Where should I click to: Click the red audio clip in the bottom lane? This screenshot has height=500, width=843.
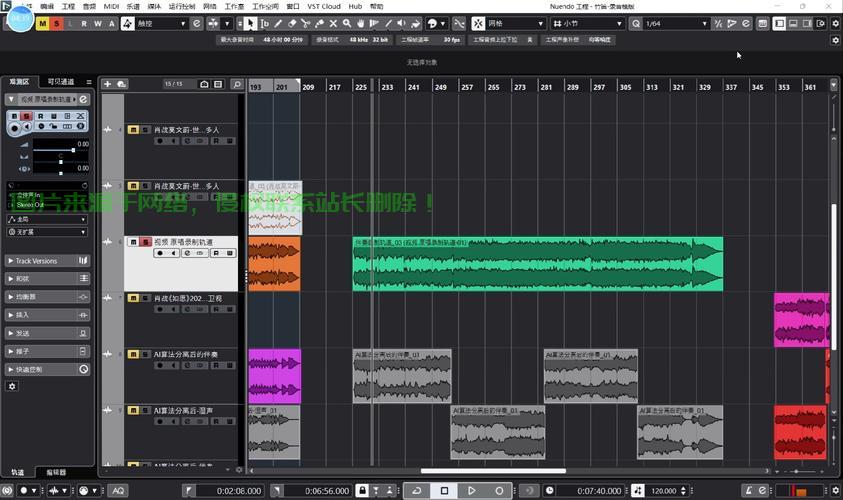point(800,432)
